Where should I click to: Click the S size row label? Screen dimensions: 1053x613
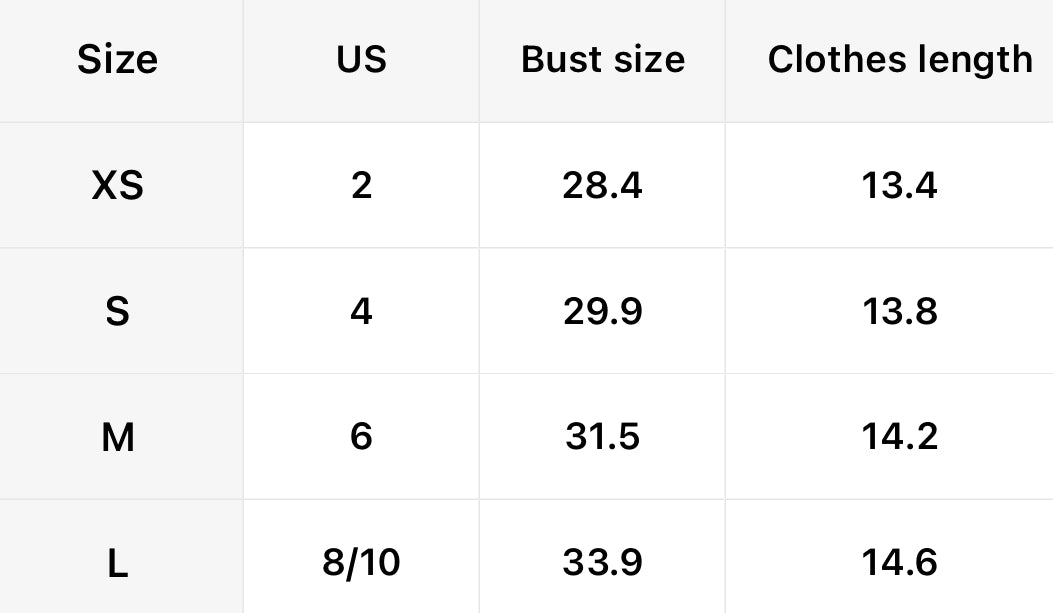click(x=118, y=312)
